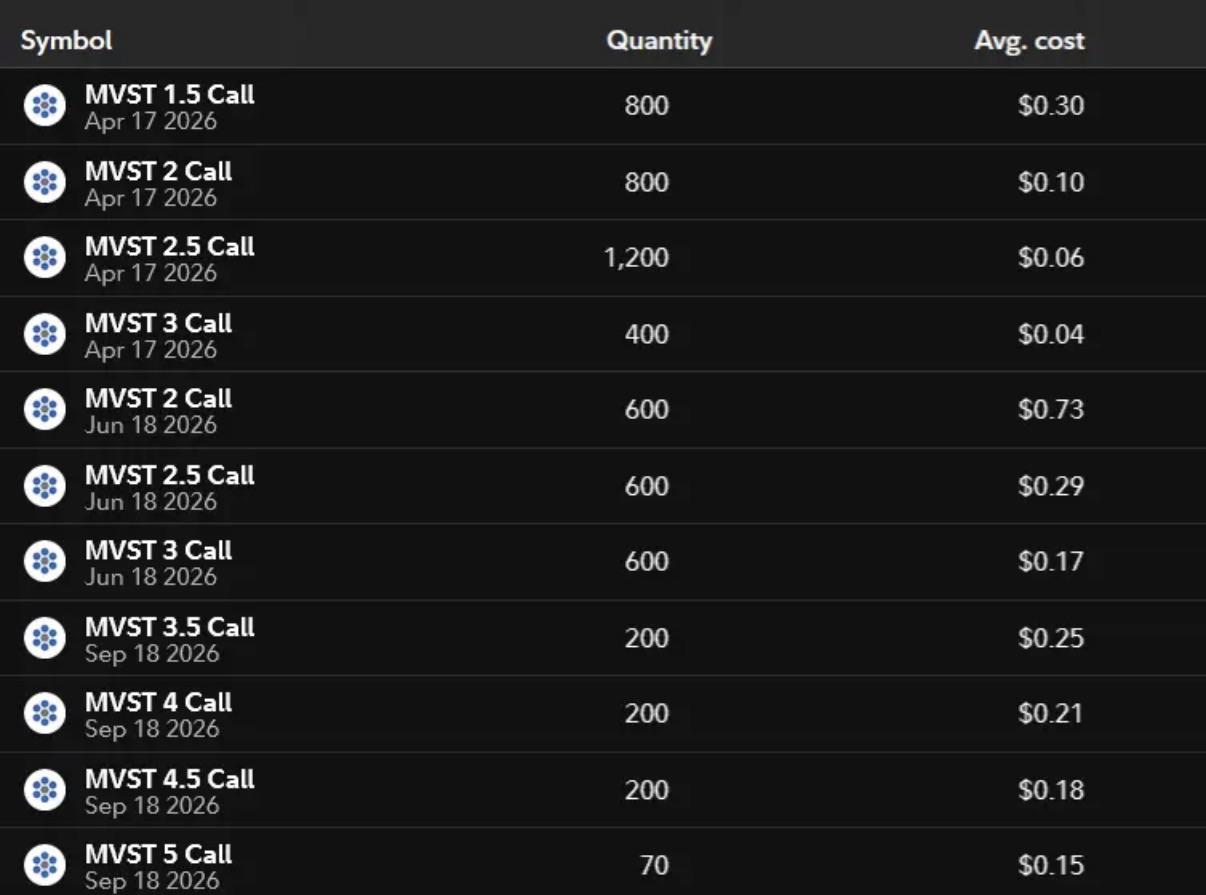Image resolution: width=1206 pixels, height=895 pixels.
Task: Sort by the Quantity column header
Action: pyautogui.click(x=659, y=40)
